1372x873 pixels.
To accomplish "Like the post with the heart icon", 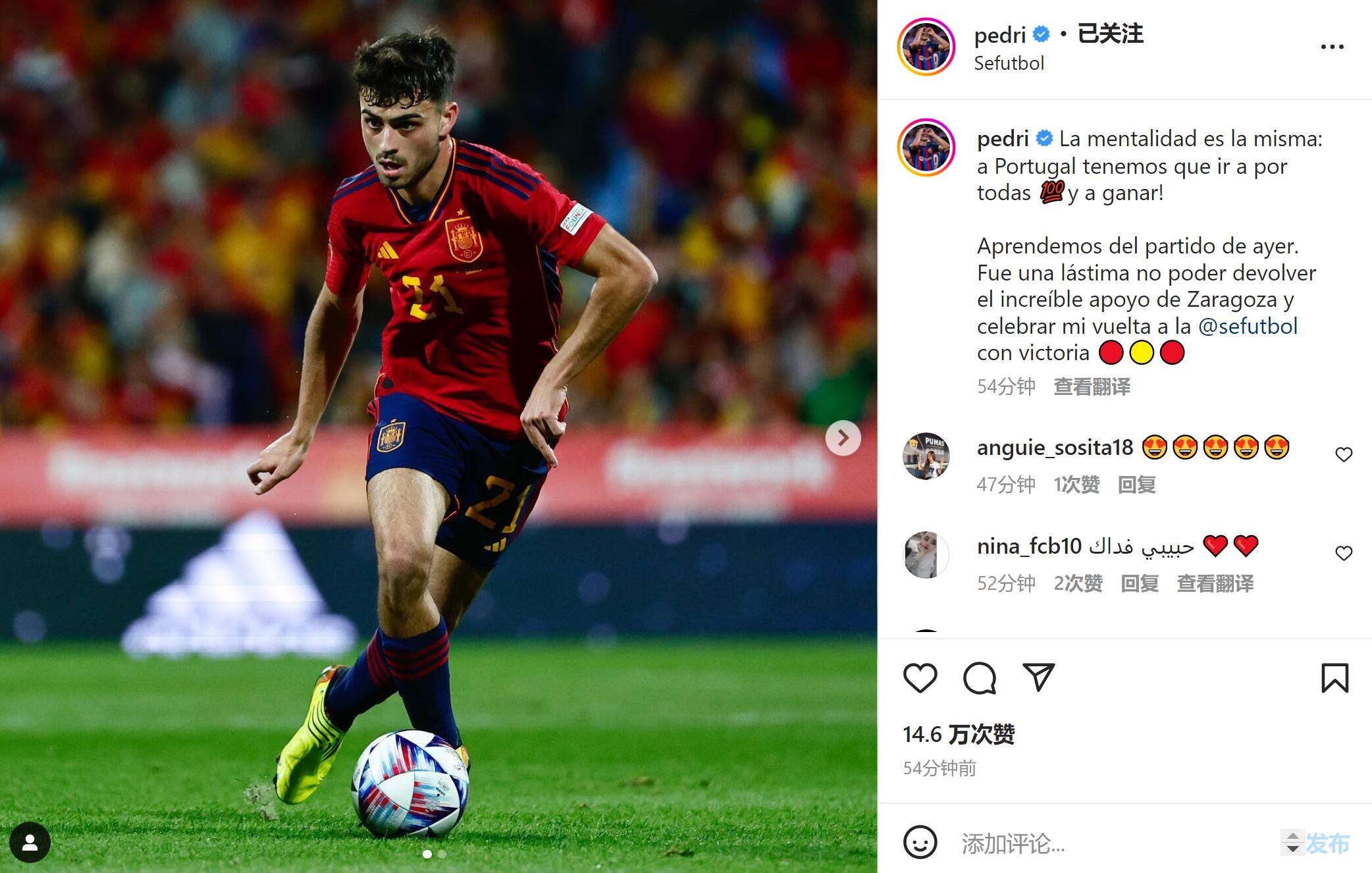I will [920, 678].
